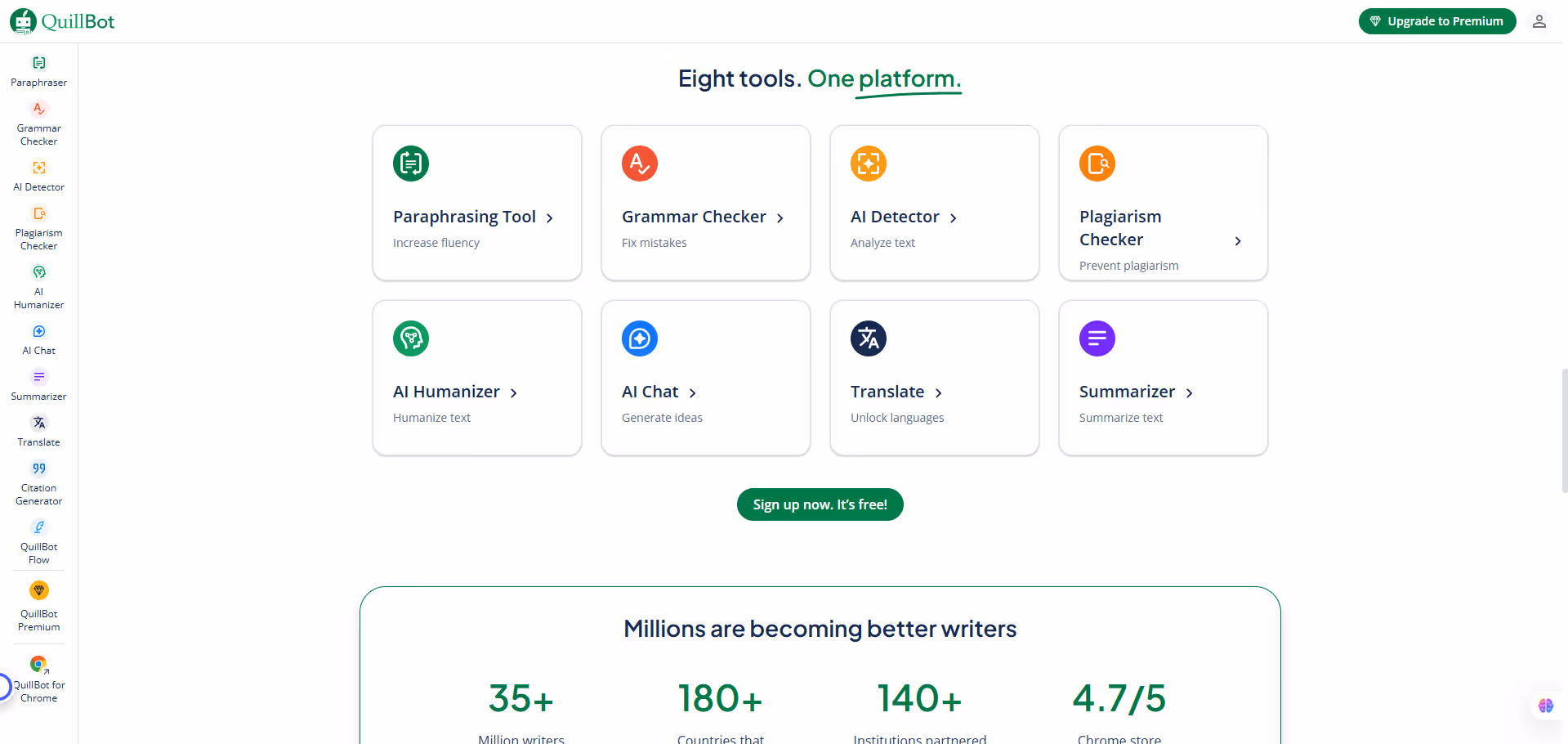Open the Paraphrasing Tool card title
The height and width of the screenshot is (744, 1568).
[x=464, y=217]
